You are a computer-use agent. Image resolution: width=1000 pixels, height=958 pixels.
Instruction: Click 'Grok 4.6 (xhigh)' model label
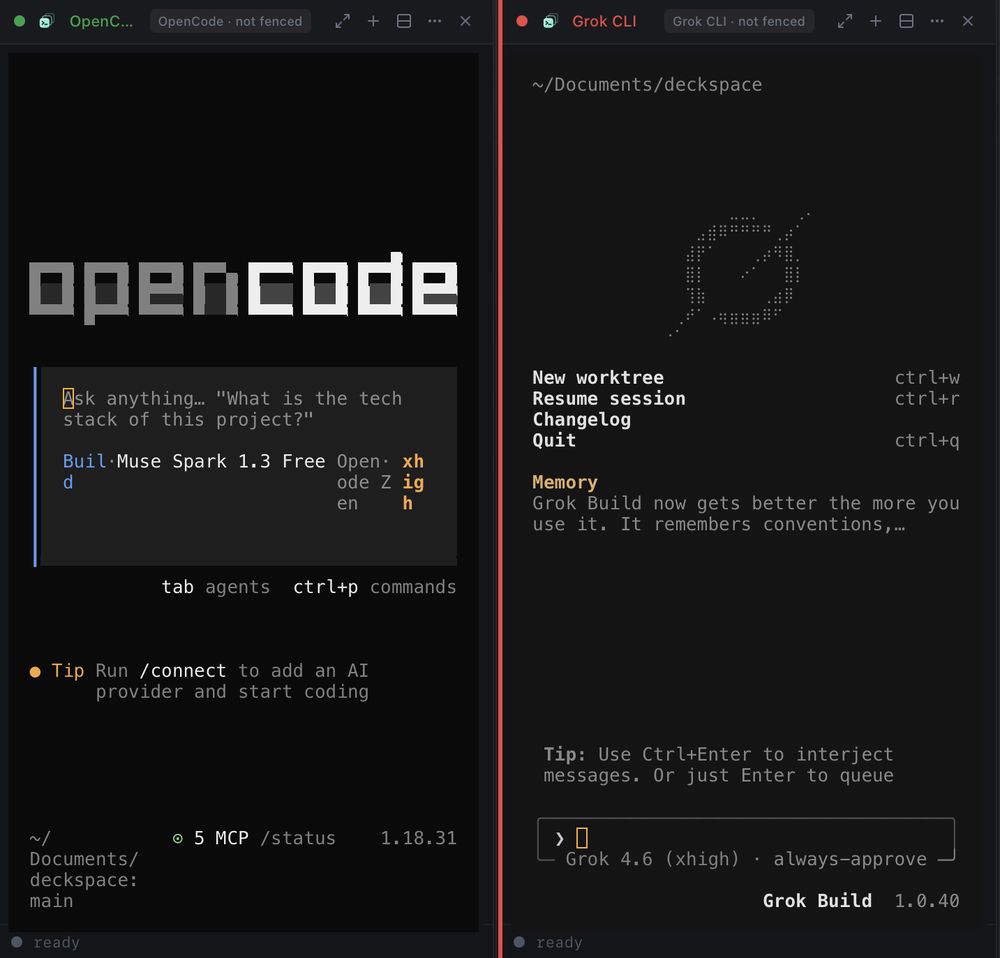[652, 859]
